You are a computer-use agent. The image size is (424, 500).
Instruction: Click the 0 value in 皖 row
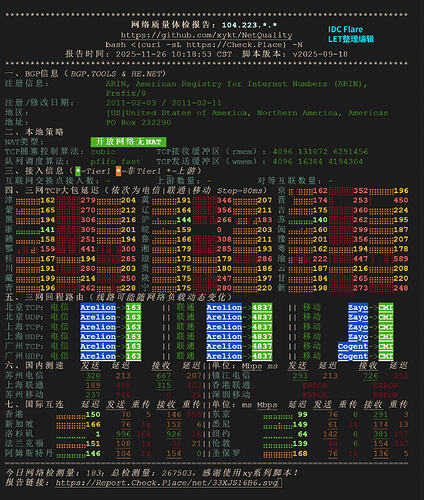pos(219,230)
